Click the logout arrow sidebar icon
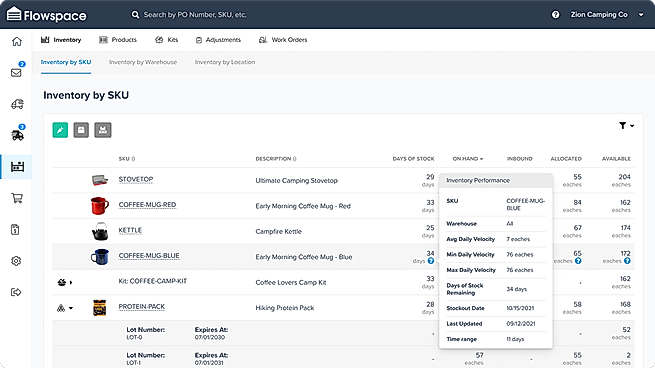Image resolution: width=655 pixels, height=368 pixels. tap(16, 292)
